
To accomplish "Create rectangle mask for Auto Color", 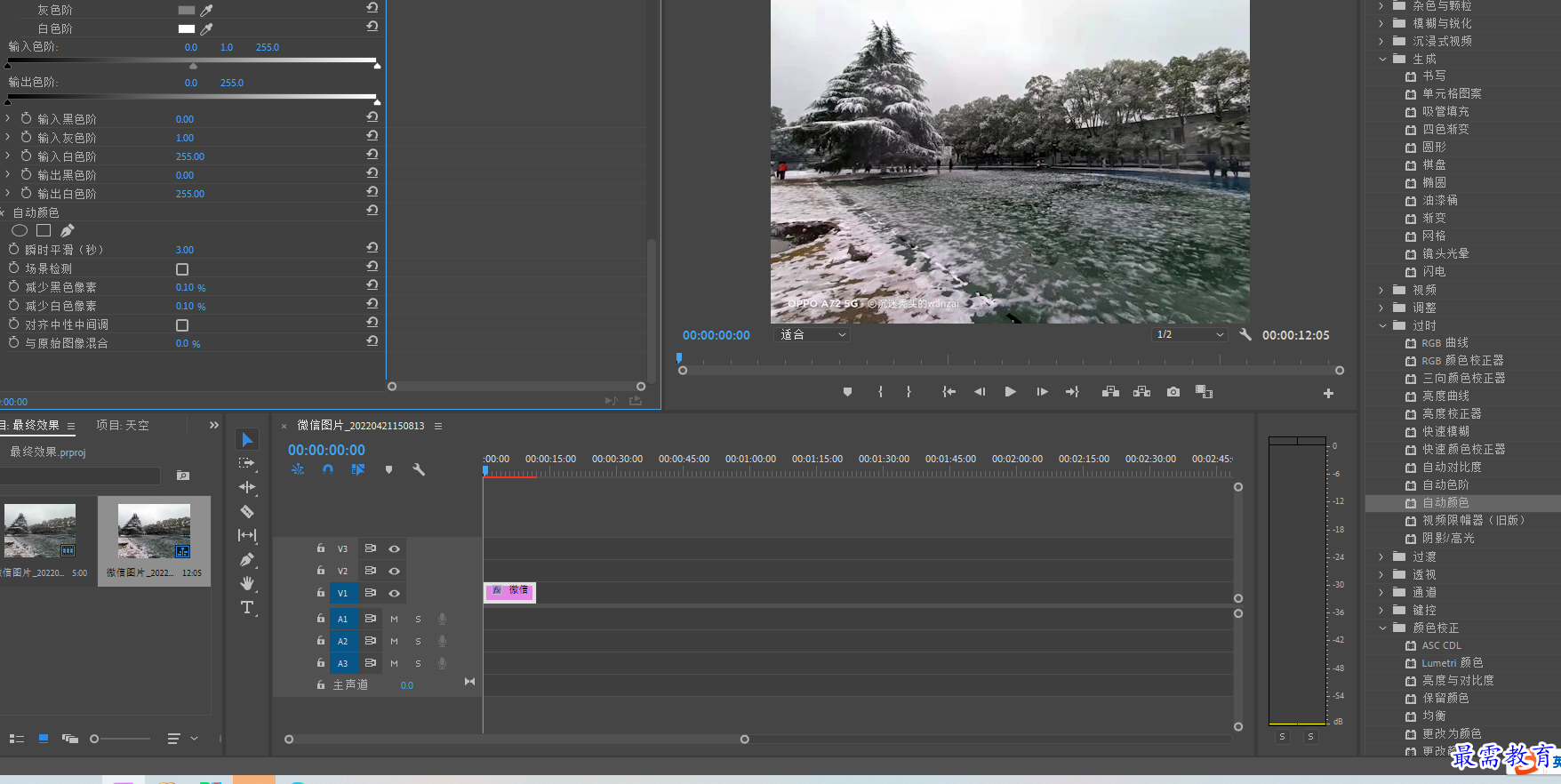I will click(44, 230).
